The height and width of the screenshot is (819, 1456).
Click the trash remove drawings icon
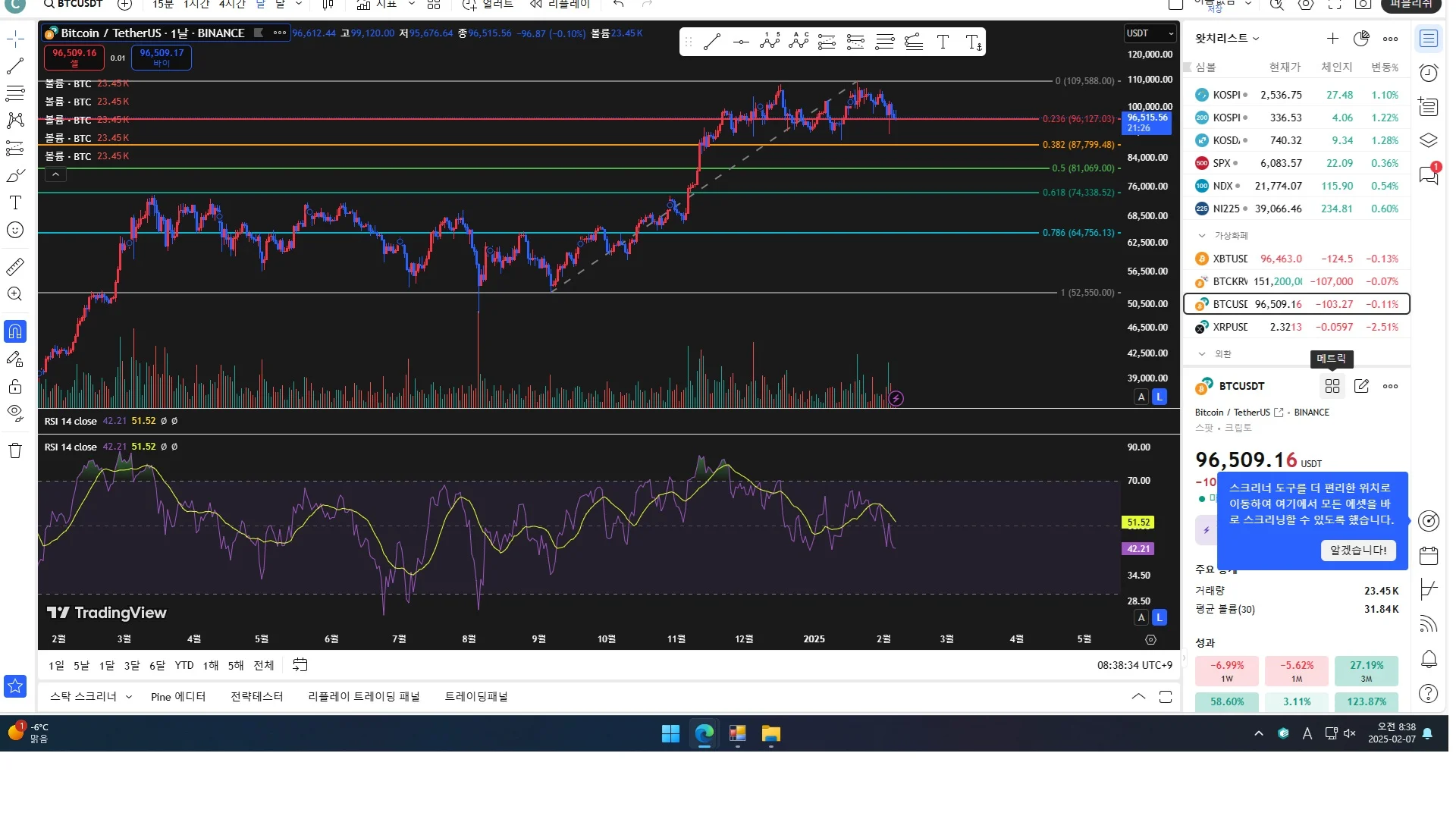pos(15,451)
